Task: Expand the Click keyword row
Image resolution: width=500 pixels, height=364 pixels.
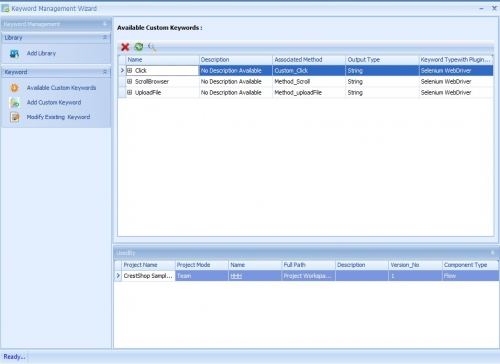Action: coord(130,70)
